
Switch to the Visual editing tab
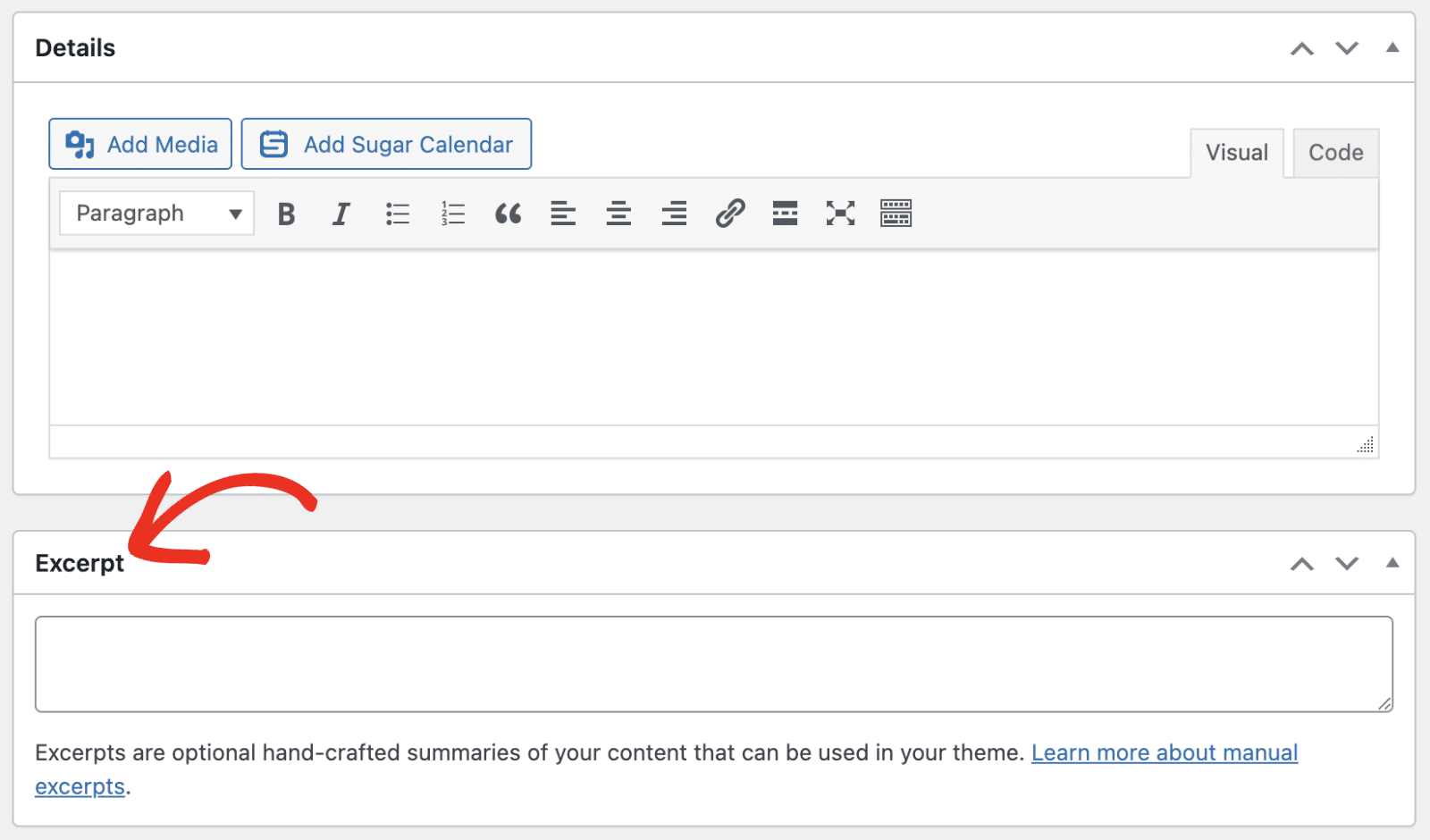(x=1237, y=152)
